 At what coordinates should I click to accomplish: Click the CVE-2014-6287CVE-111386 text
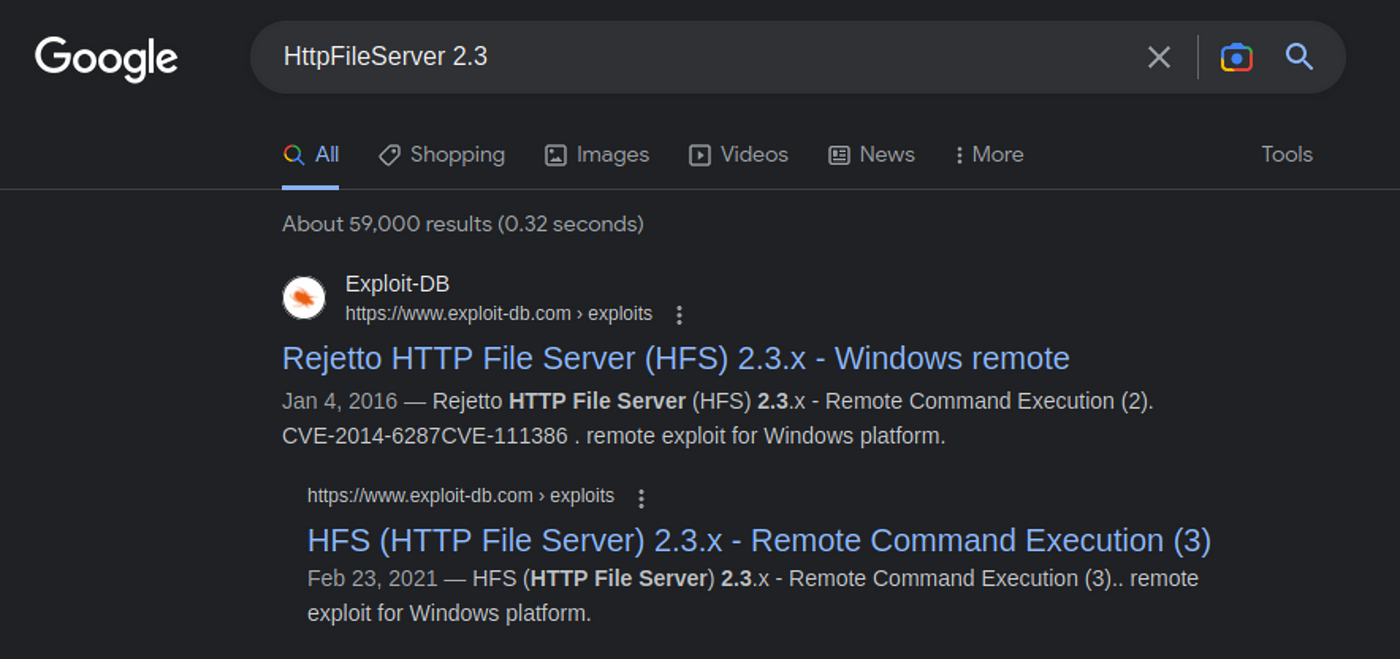(425, 436)
